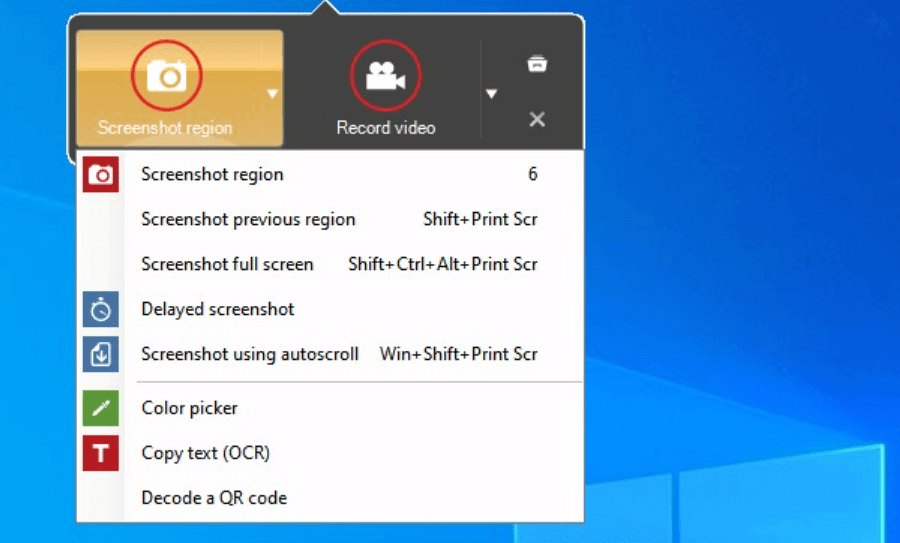Image resolution: width=900 pixels, height=543 pixels.
Task: Choose Screenshot using autoscroll
Action: (331, 354)
